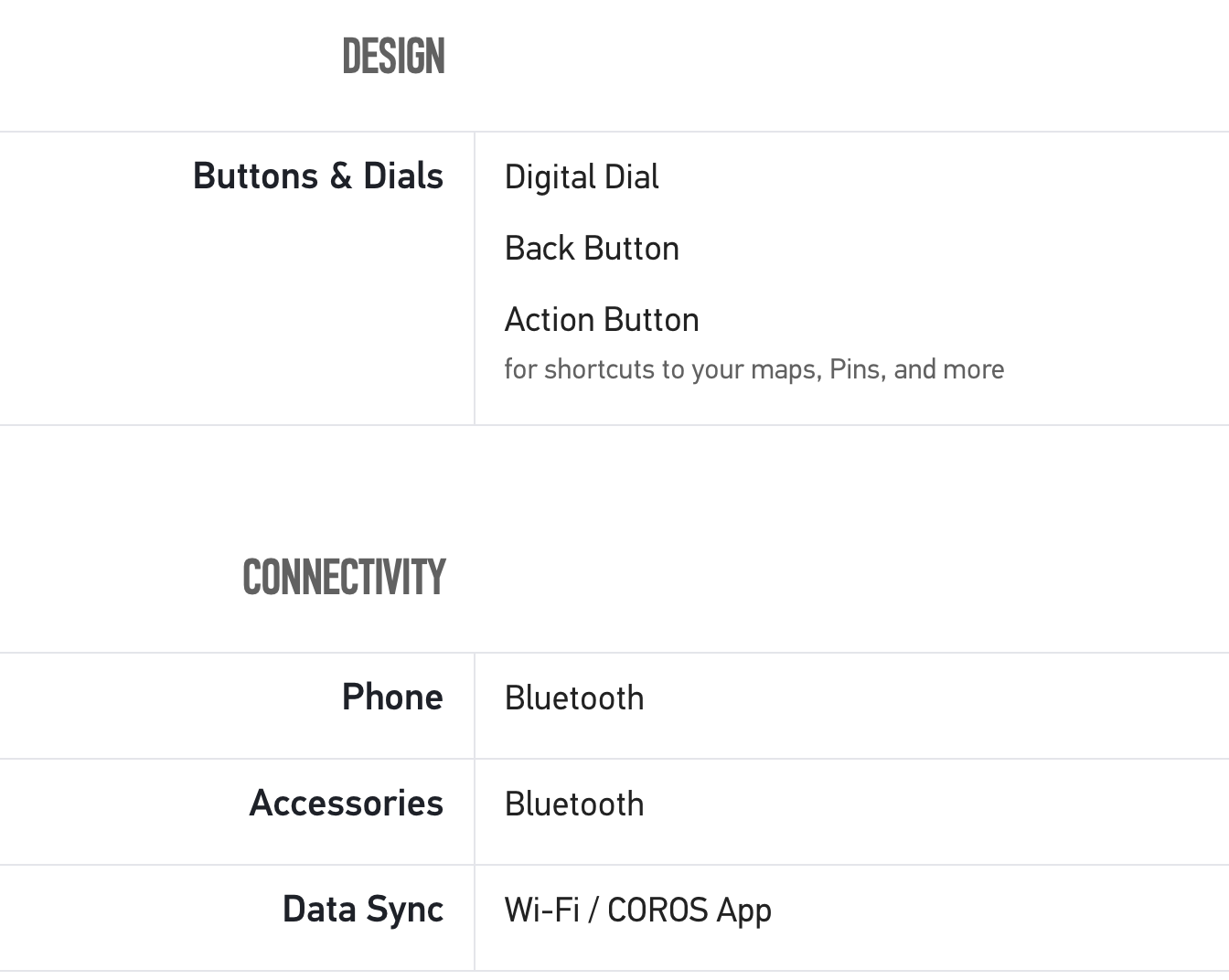The height and width of the screenshot is (980, 1229).
Task: Select the Data Sync row label
Action: [362, 909]
